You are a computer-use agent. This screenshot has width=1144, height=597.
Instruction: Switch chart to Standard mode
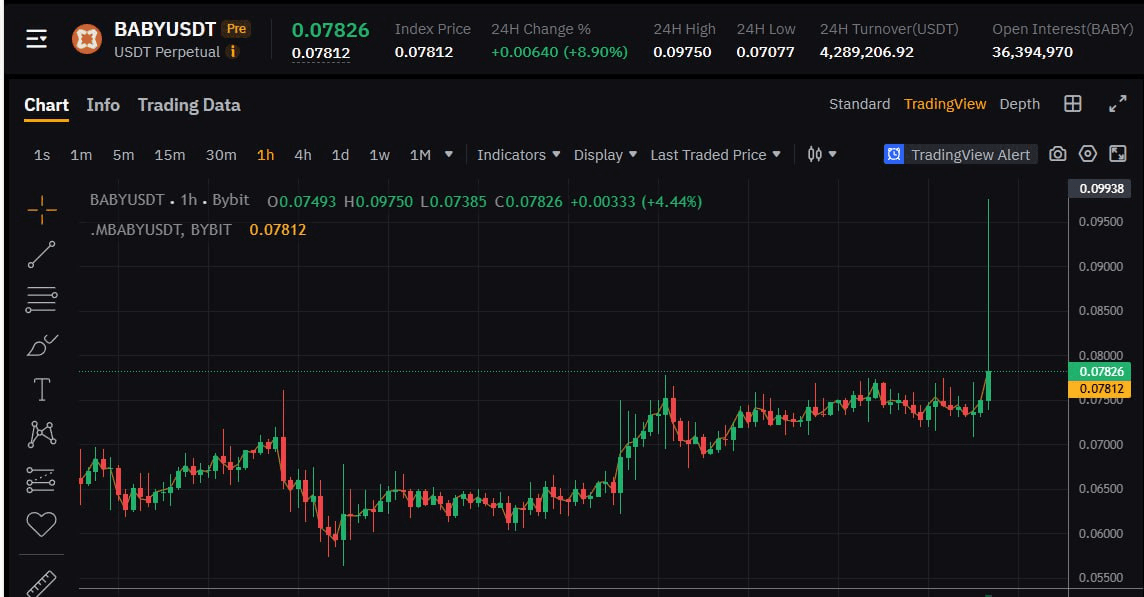click(859, 103)
